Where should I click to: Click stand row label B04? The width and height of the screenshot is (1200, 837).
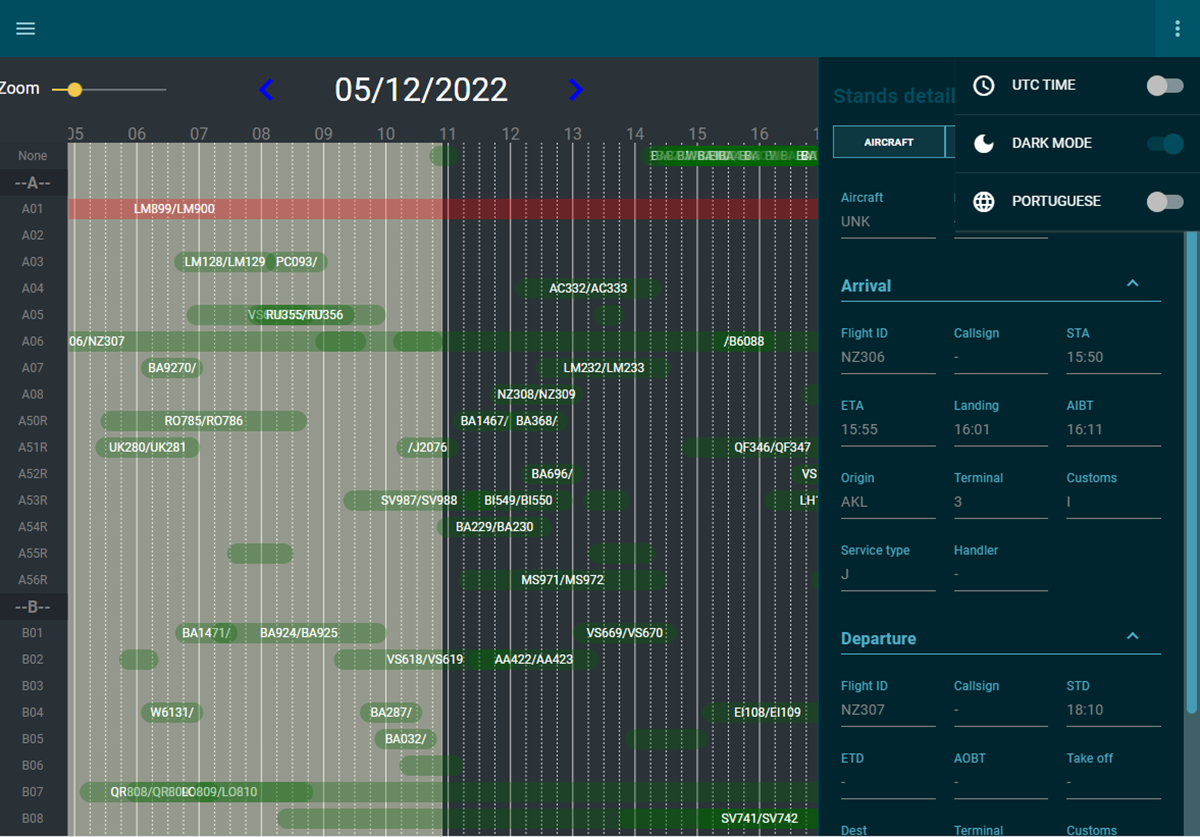coord(33,712)
